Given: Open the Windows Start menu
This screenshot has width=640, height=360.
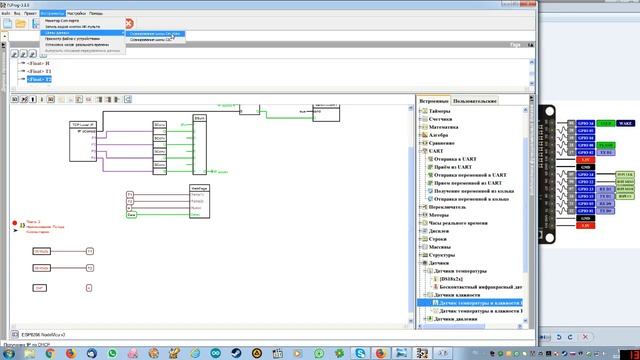Looking at the screenshot, I should 9,353.
